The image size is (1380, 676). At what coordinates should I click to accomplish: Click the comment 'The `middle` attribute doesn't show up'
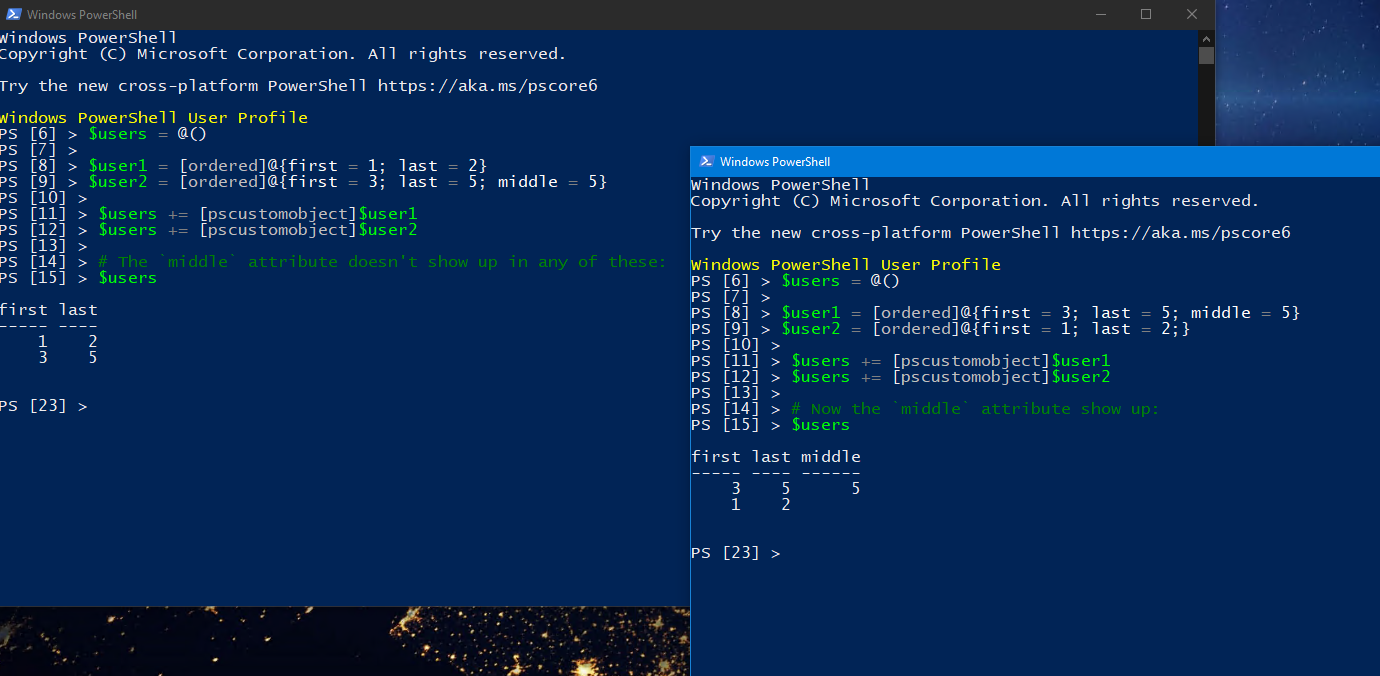point(382,262)
